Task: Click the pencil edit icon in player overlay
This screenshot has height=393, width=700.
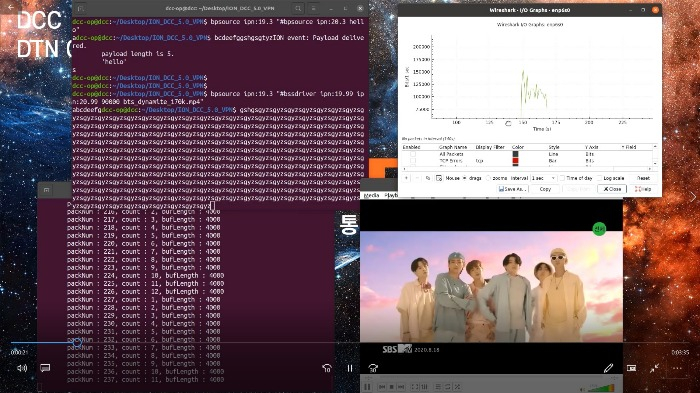Action: tap(608, 368)
